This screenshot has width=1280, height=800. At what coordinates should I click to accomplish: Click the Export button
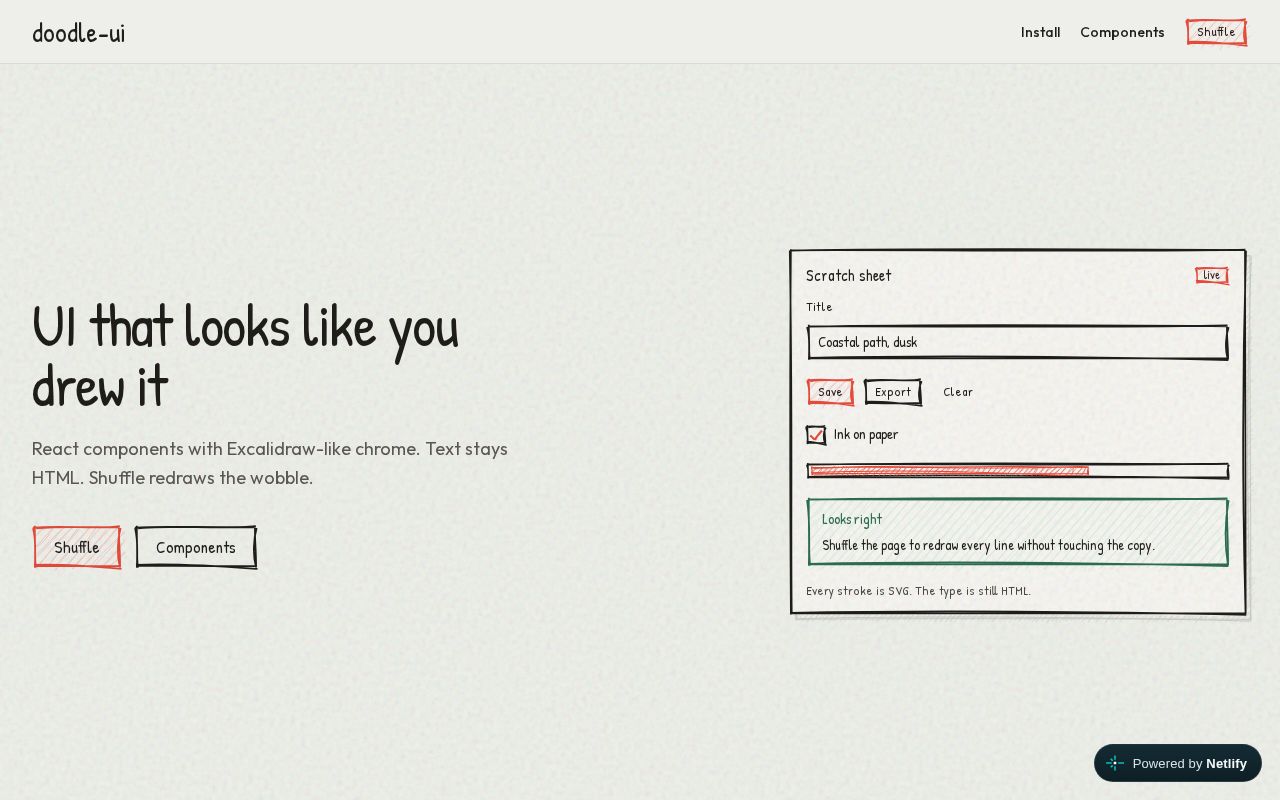tap(893, 392)
